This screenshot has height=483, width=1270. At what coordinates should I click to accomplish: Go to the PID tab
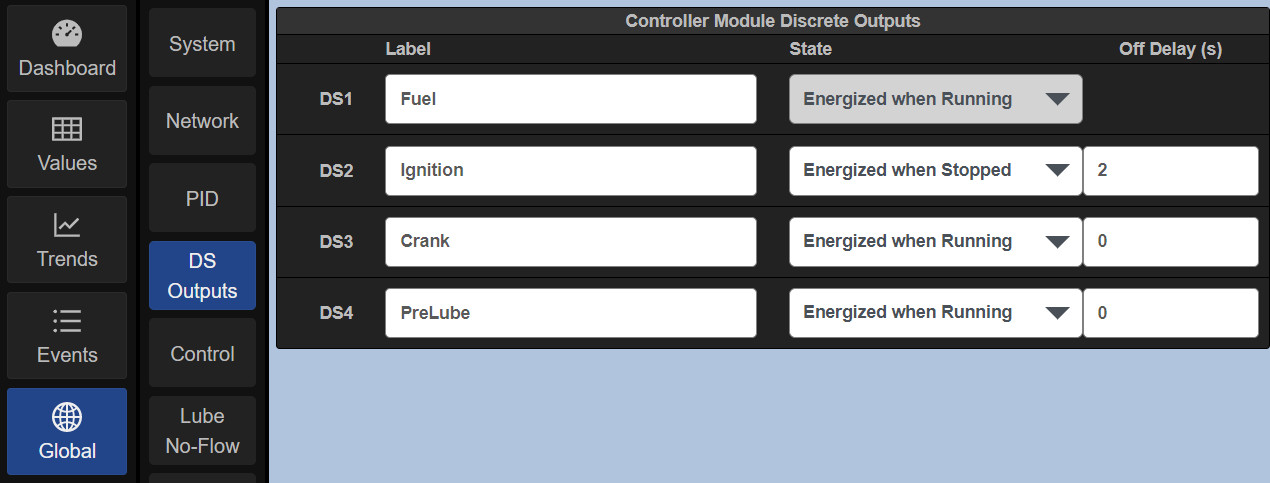(x=202, y=199)
